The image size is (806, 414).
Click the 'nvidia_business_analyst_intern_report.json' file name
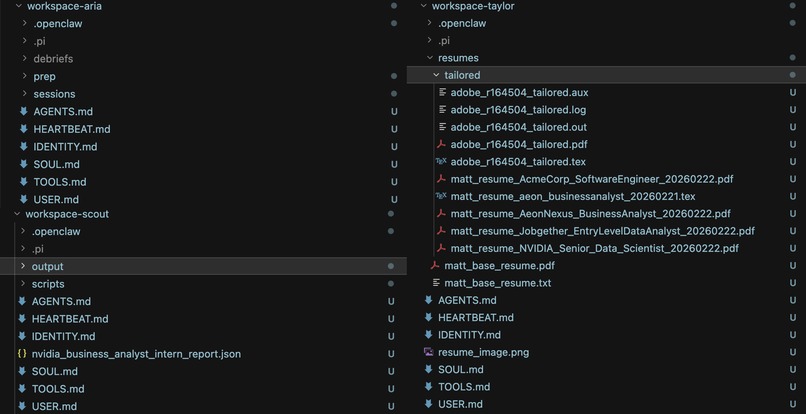pyautogui.click(x=136, y=354)
